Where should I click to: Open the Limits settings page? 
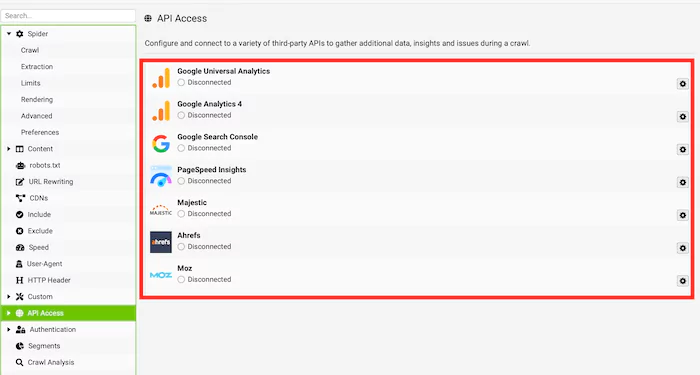[30, 83]
